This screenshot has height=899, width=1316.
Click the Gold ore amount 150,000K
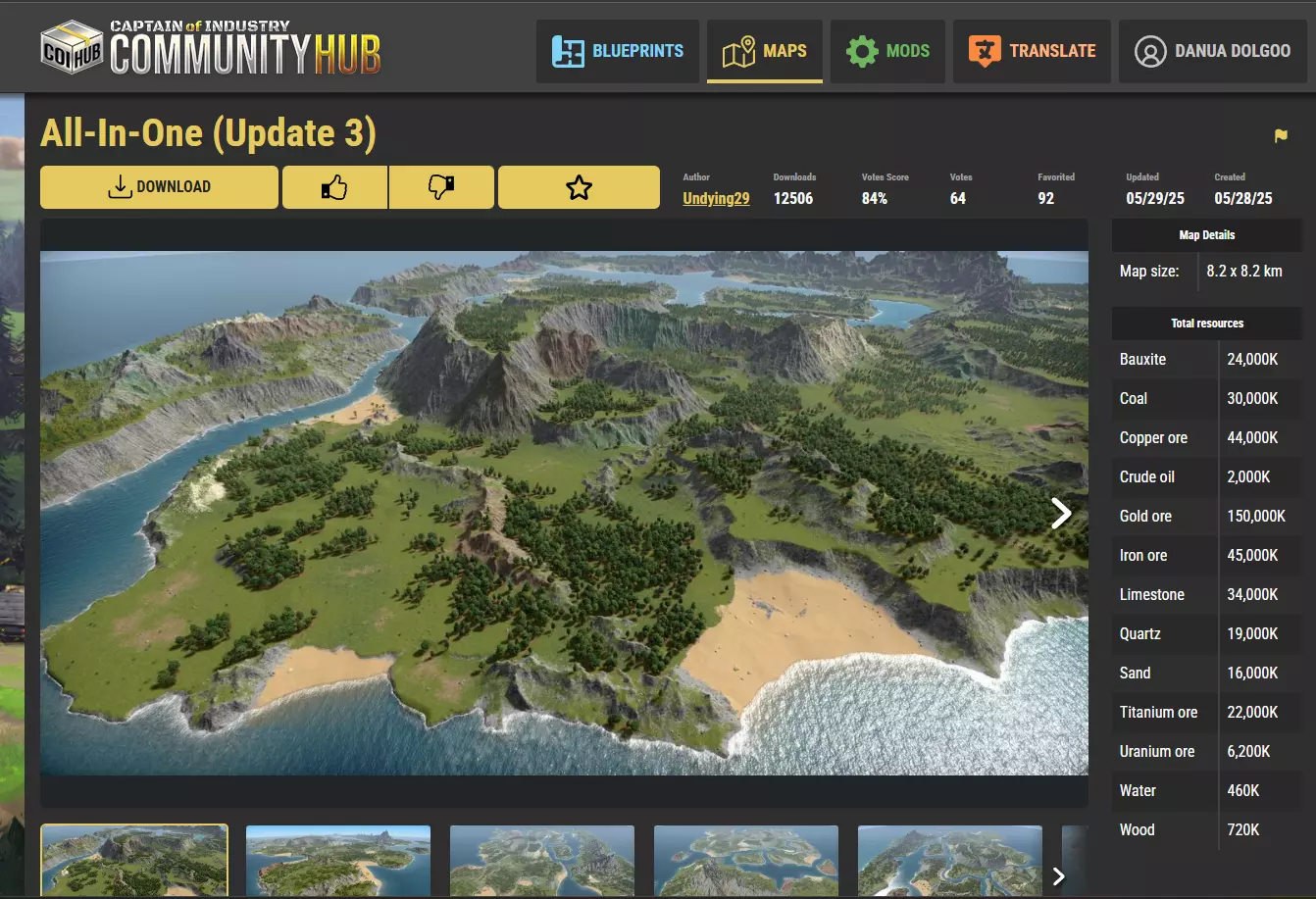pyautogui.click(x=1256, y=516)
